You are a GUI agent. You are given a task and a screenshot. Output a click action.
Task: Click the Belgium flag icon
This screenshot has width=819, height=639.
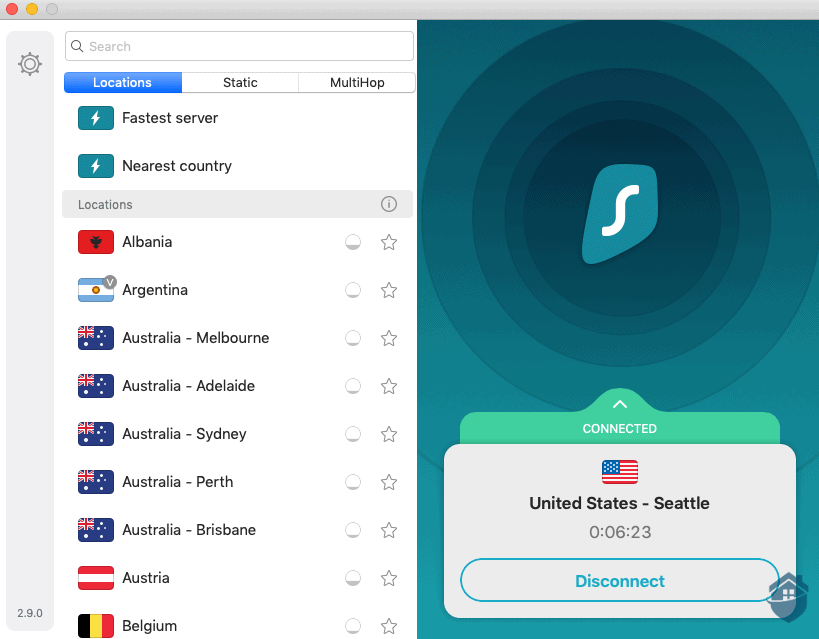96,626
